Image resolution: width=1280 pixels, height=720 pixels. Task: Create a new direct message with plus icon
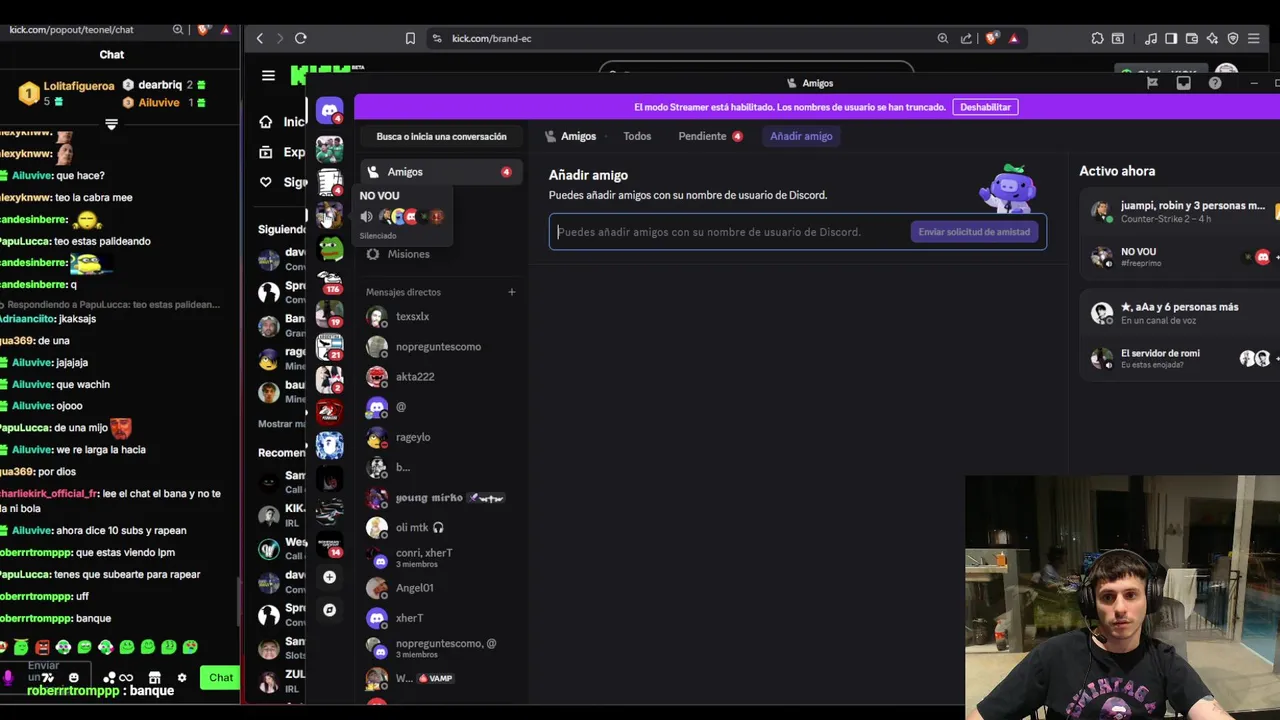[511, 292]
